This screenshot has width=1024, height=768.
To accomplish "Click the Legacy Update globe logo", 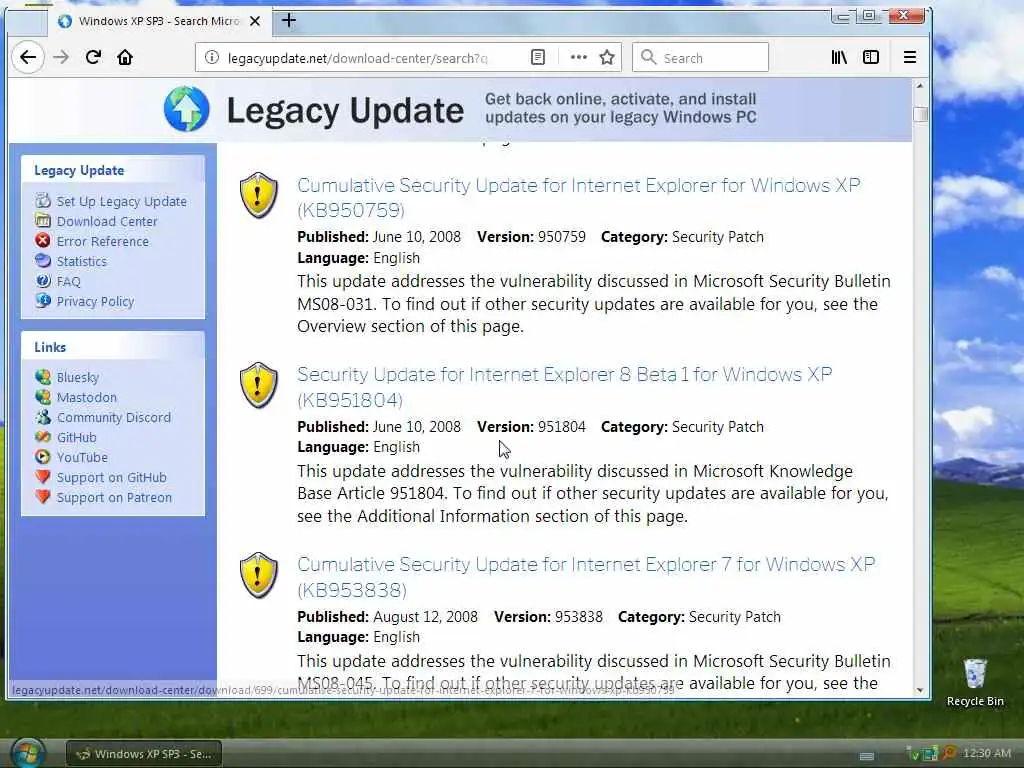I will pos(187,109).
